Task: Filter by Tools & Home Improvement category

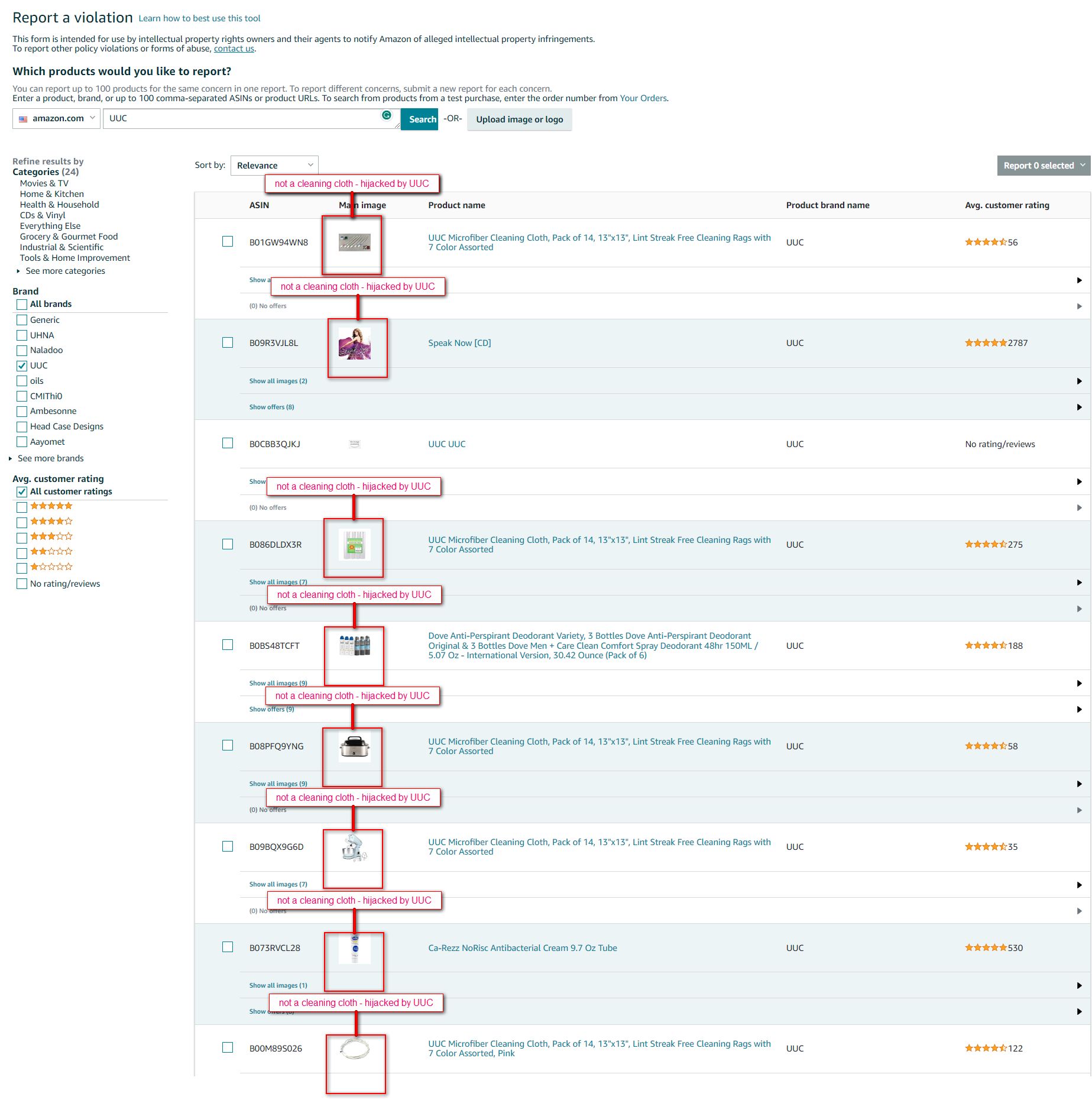Action: click(75, 258)
